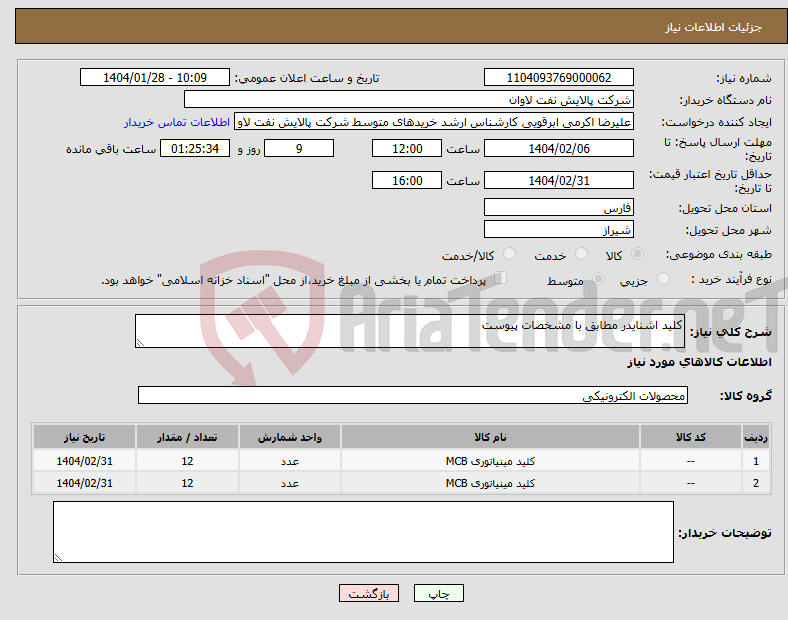This screenshot has width=788, height=620.
Task: Select first row کلید مینیاتوری MCB
Action: [490, 462]
